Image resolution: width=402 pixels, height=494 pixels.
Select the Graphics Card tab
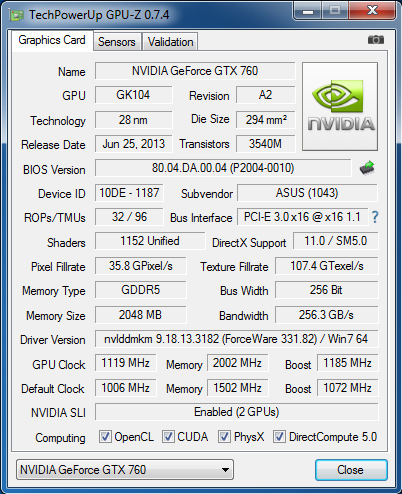tap(52, 40)
